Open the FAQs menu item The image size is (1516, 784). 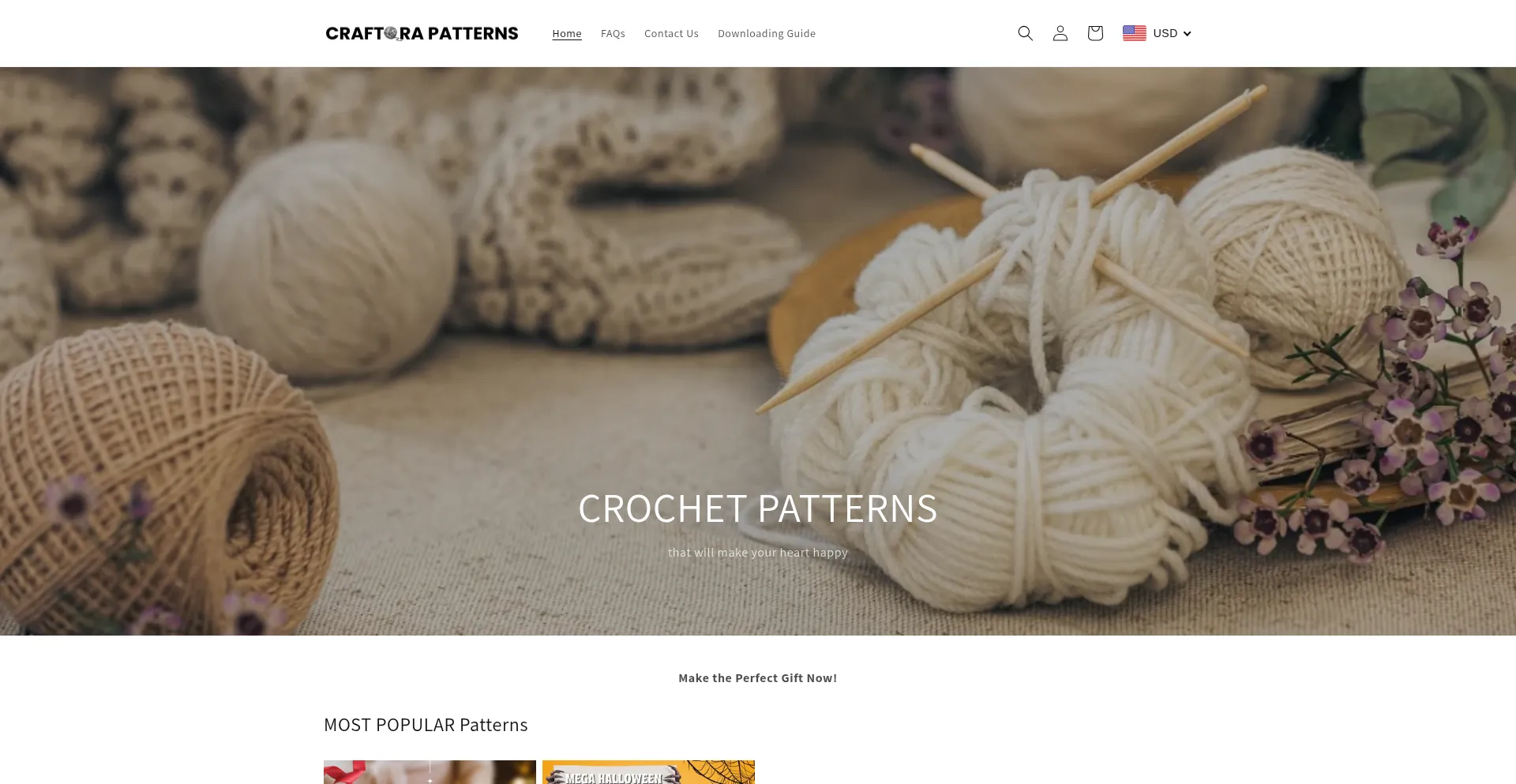613,33
